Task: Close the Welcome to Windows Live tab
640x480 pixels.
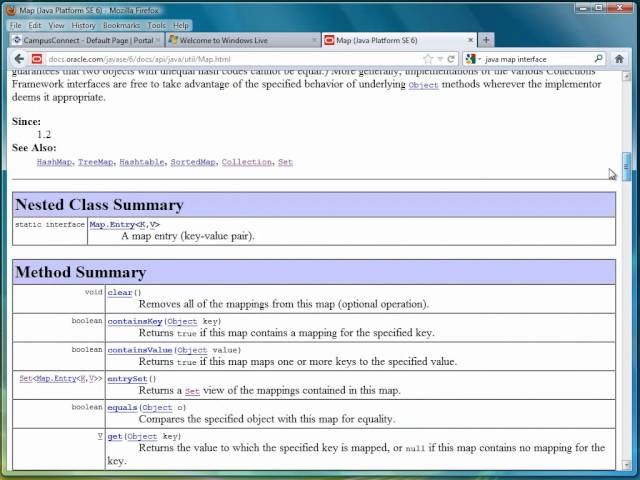Action: pyautogui.click(x=314, y=40)
